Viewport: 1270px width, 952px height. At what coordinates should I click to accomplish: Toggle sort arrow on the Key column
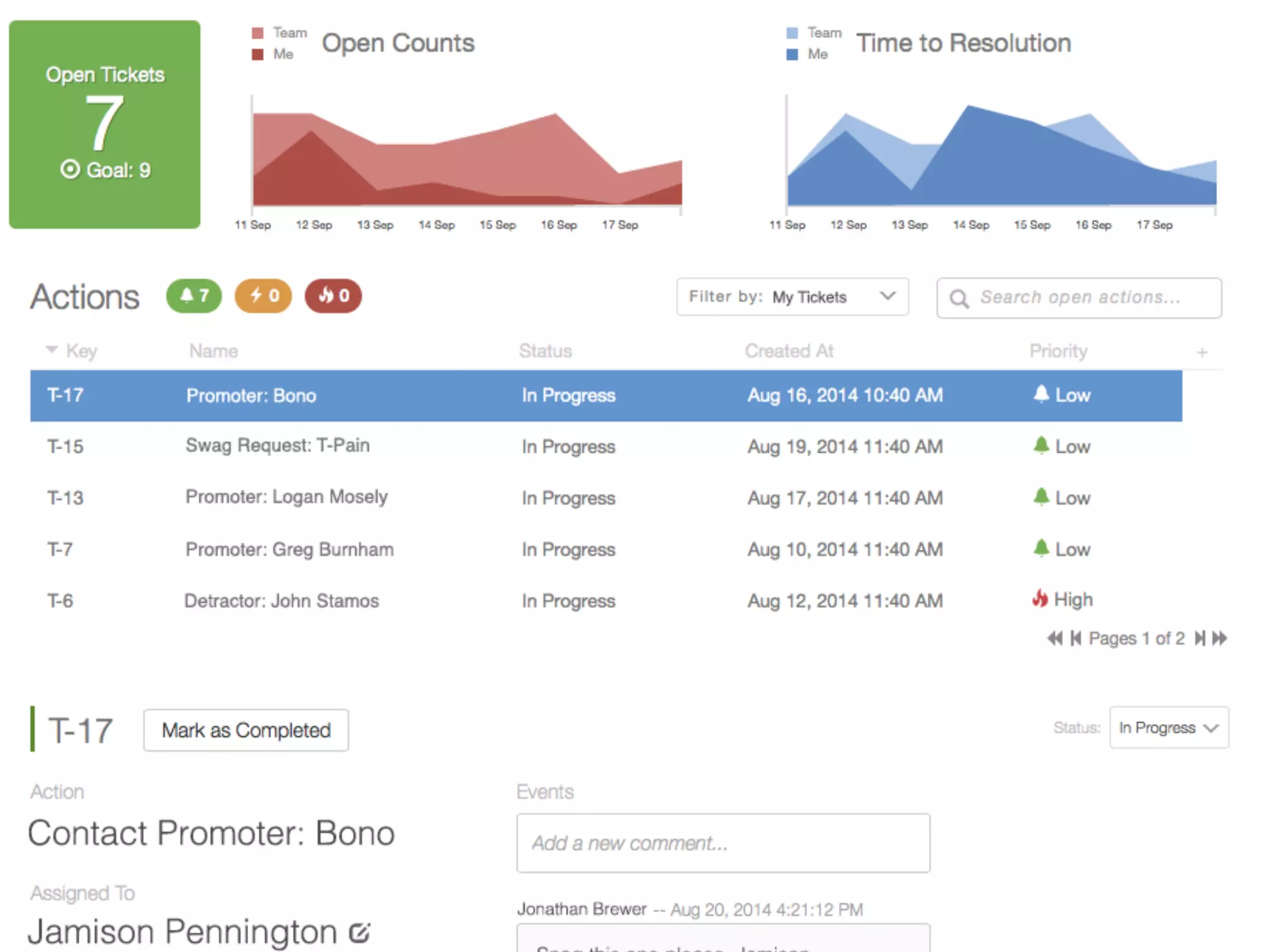click(x=52, y=350)
